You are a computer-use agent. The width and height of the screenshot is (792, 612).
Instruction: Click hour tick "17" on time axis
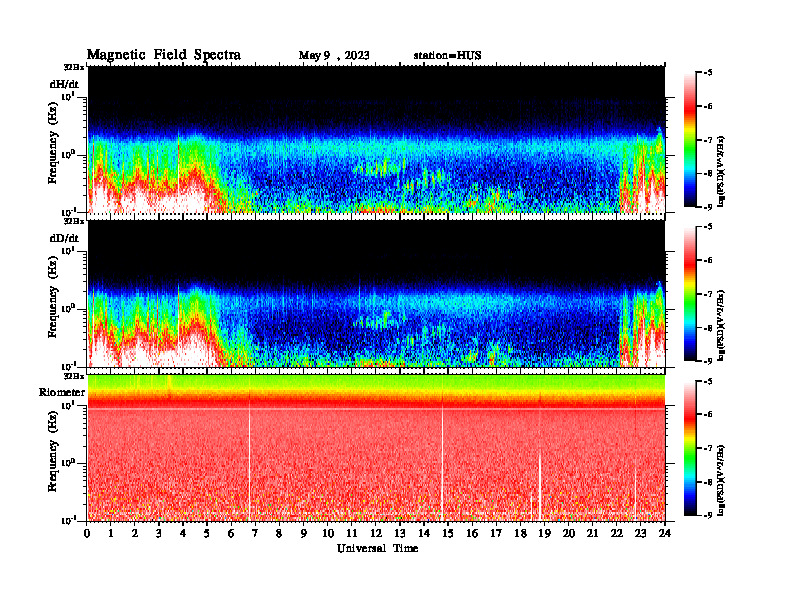click(496, 533)
